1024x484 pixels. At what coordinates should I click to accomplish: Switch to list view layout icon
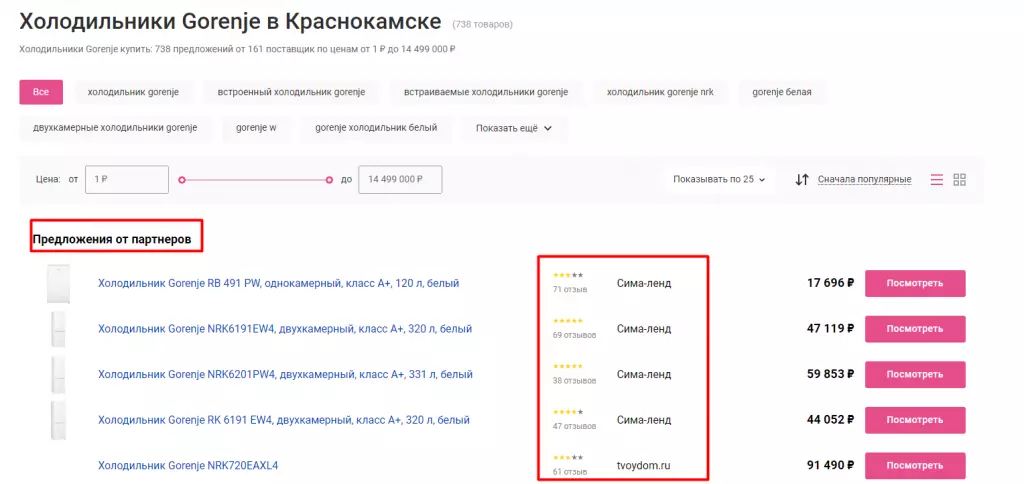point(936,180)
